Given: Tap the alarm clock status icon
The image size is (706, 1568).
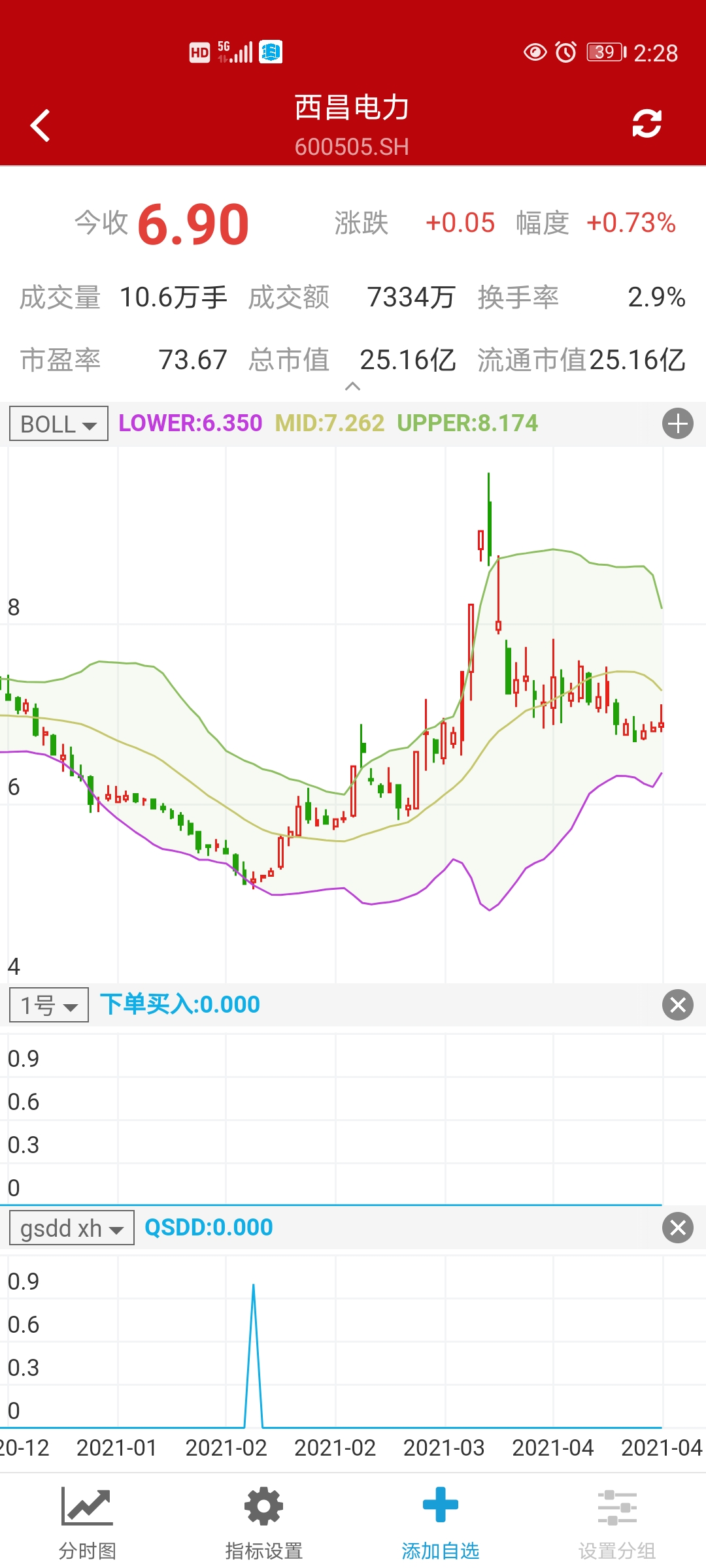Looking at the screenshot, I should pyautogui.click(x=565, y=52).
